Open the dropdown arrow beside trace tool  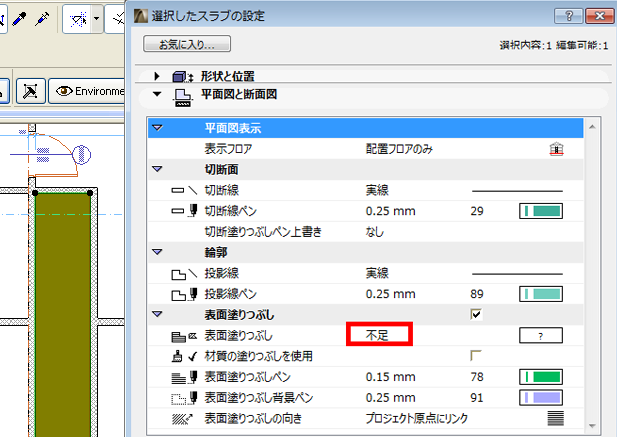click(97, 19)
